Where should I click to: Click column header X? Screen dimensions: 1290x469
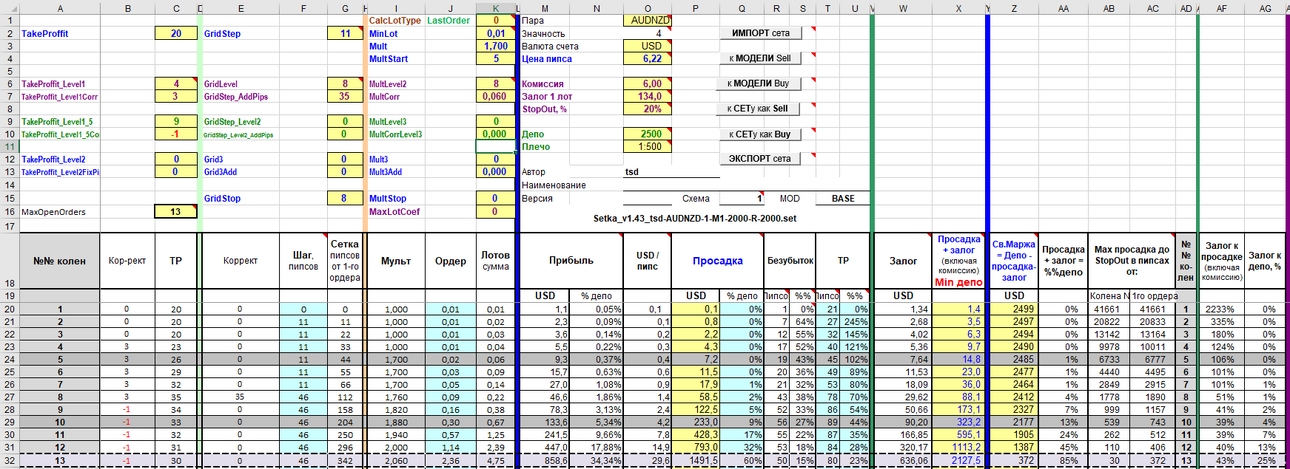click(x=958, y=7)
